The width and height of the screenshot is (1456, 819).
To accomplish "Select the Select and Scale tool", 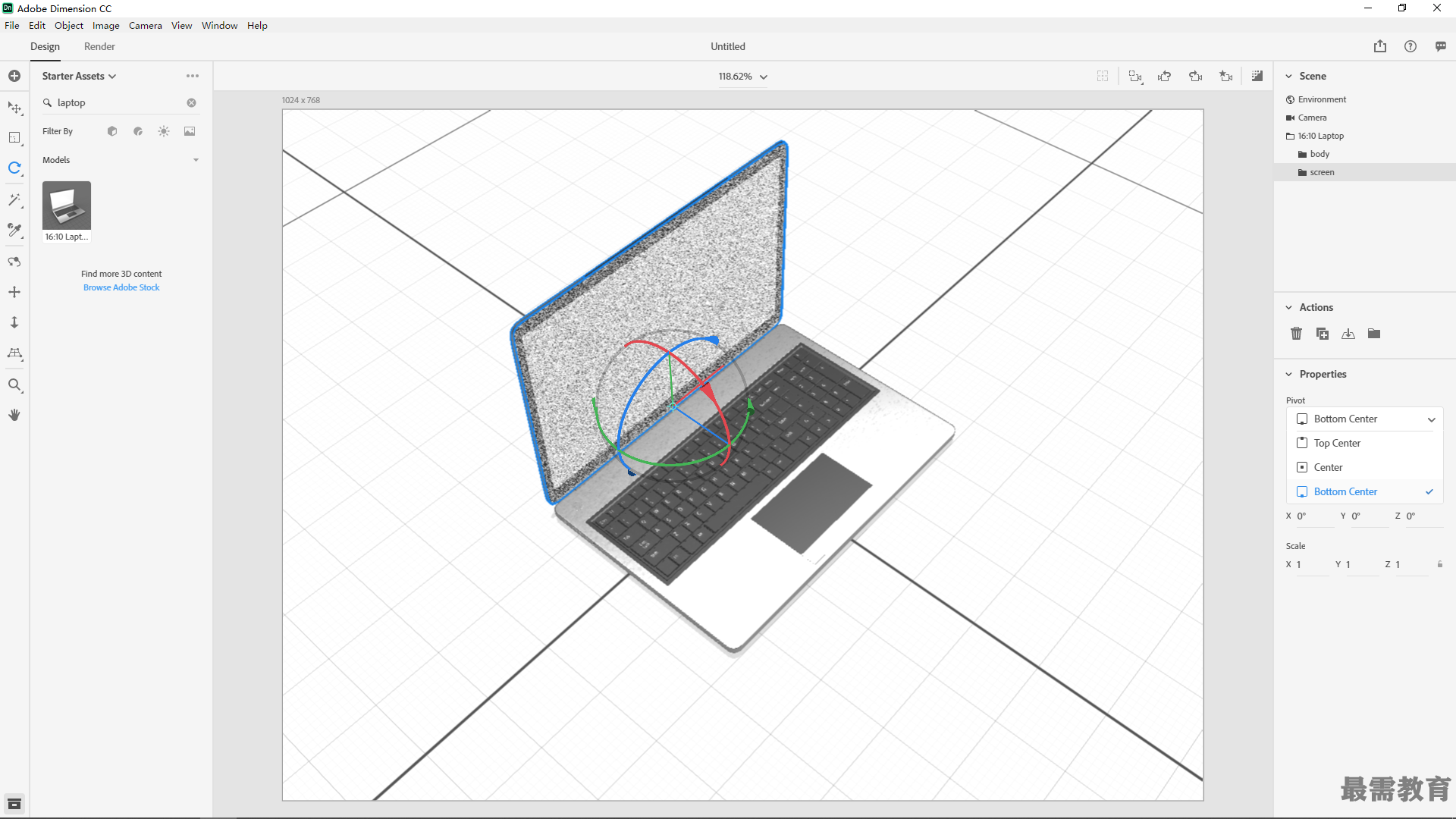I will [14, 138].
